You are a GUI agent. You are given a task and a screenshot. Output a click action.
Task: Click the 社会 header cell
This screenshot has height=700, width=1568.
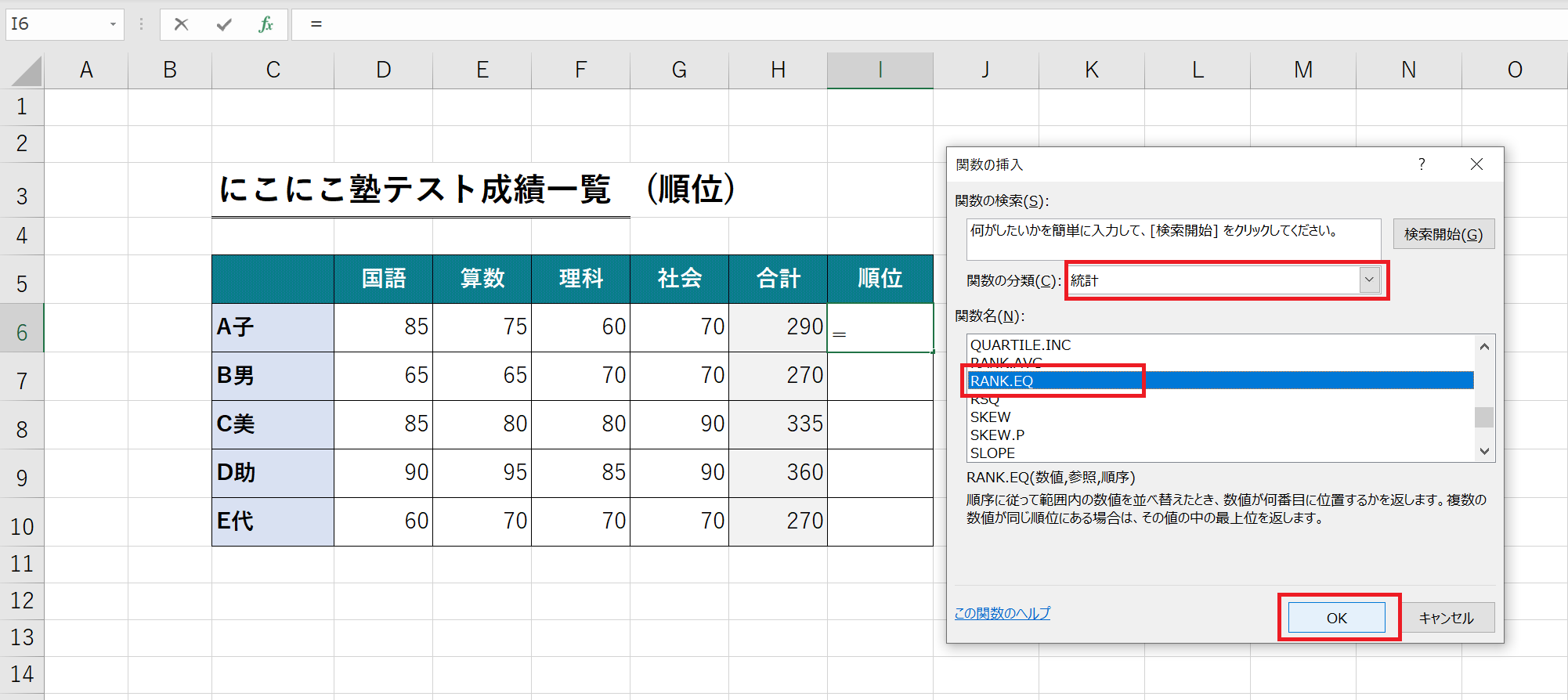point(679,279)
